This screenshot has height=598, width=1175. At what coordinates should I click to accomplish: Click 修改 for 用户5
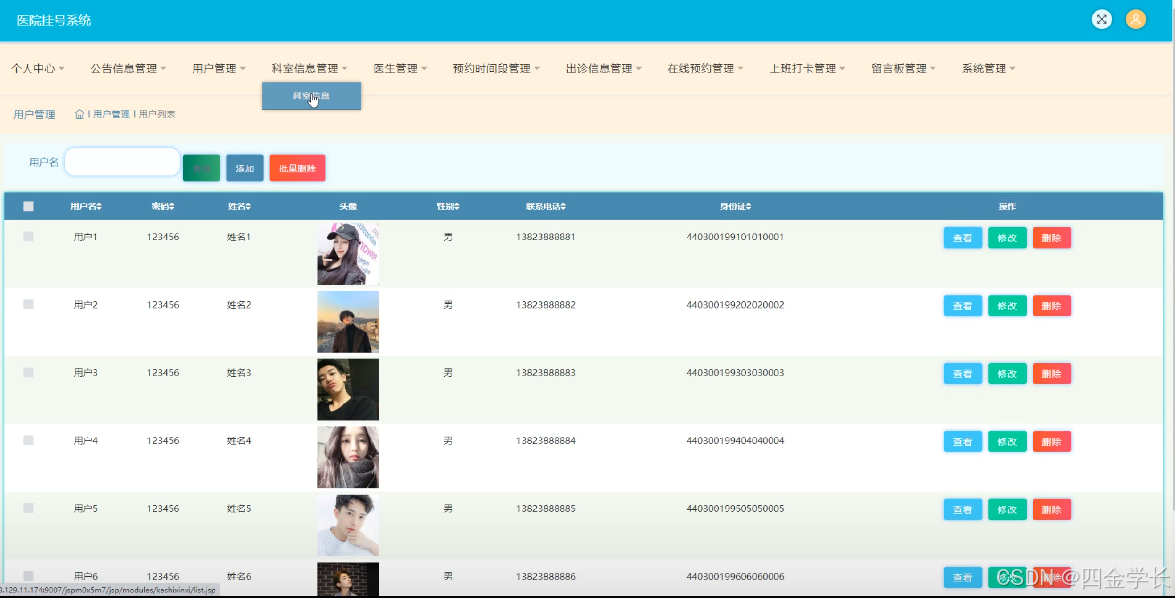pos(1007,510)
